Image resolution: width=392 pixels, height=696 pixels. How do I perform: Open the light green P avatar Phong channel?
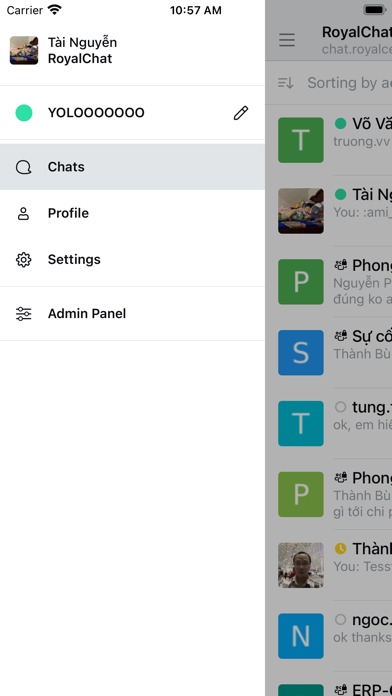[x=301, y=494]
